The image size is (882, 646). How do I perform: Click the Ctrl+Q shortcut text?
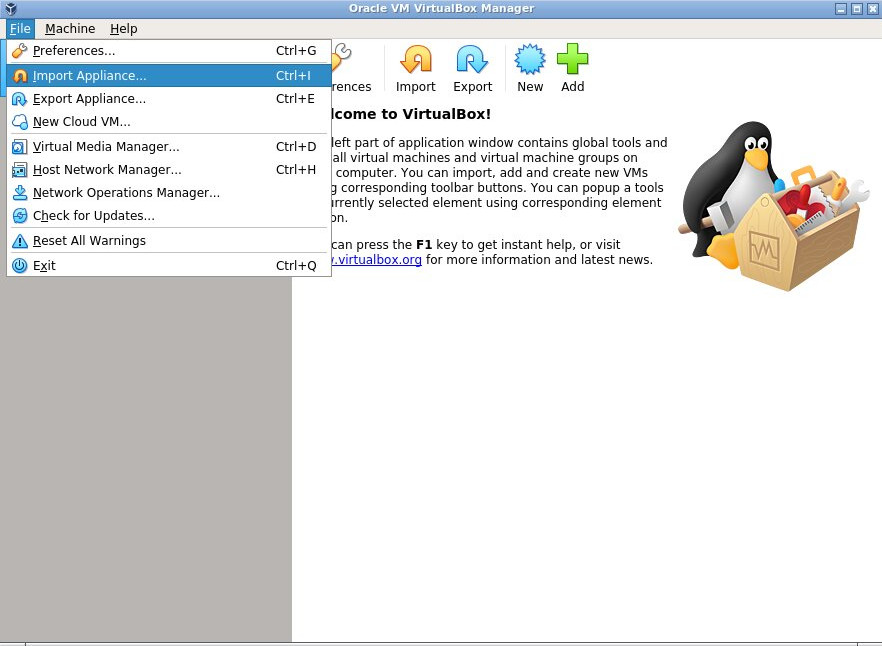296,266
